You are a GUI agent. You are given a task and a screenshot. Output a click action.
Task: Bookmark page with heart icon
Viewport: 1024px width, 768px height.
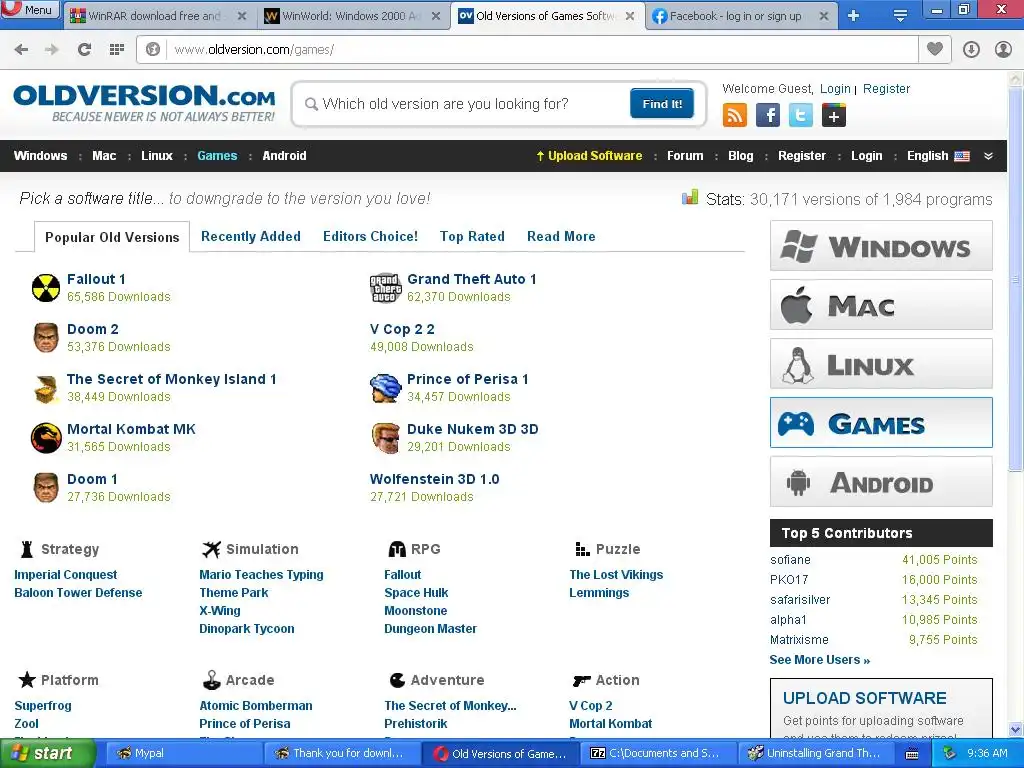pyautogui.click(x=935, y=49)
